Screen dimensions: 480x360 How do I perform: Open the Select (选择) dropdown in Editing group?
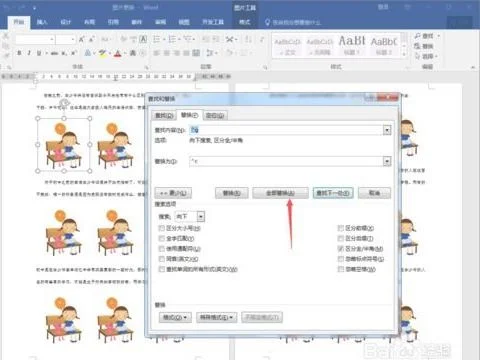(426, 56)
